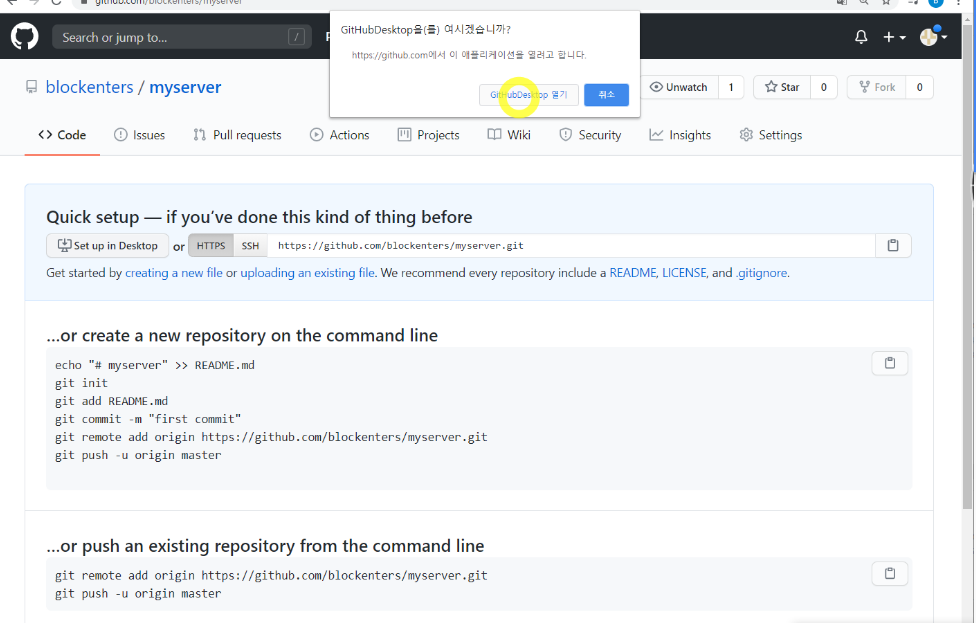The image size is (976, 623).
Task: Open the Wiki tab
Action: [509, 135]
